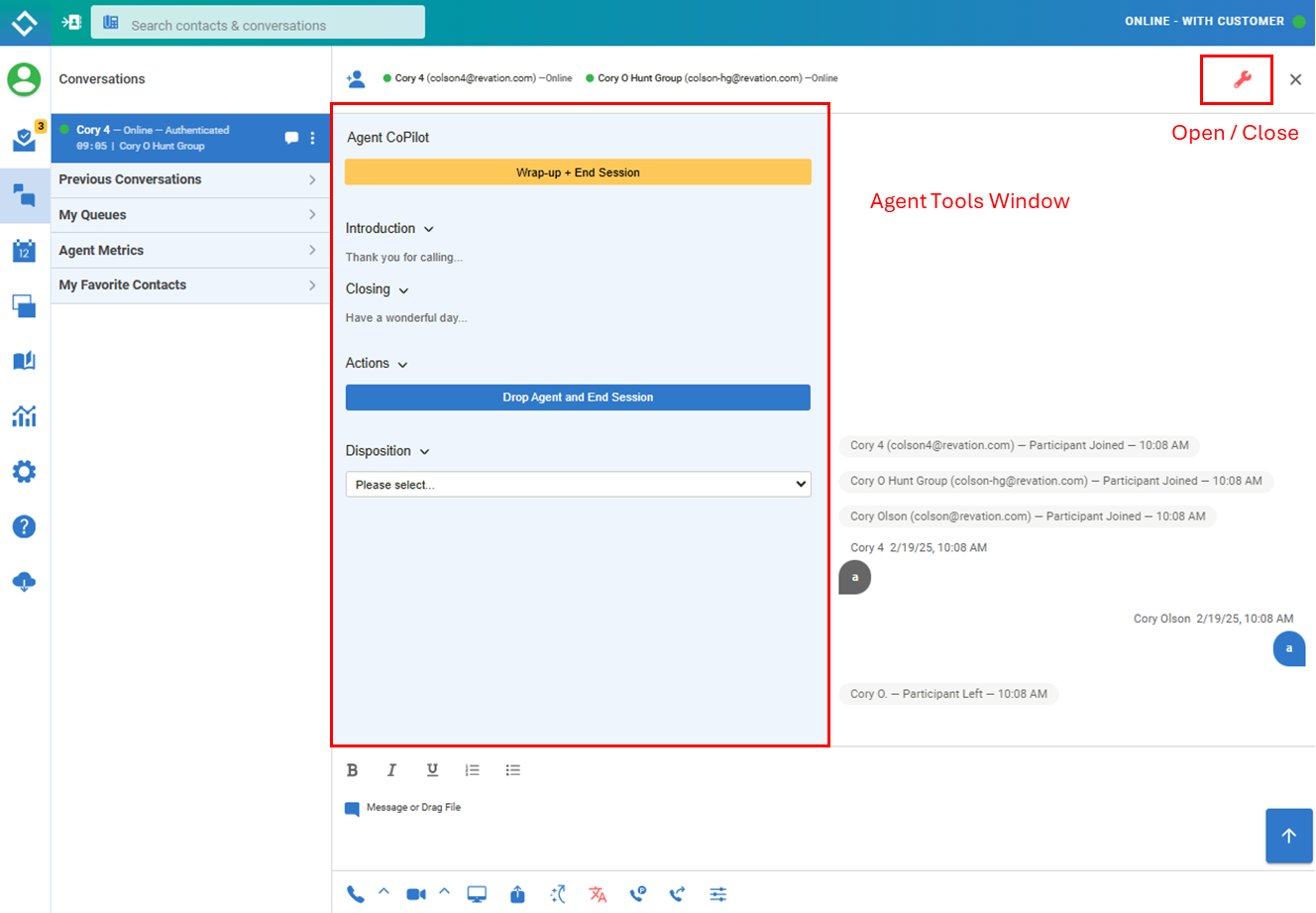Open the My Queues section
The height and width of the screenshot is (913, 1316).
[189, 215]
